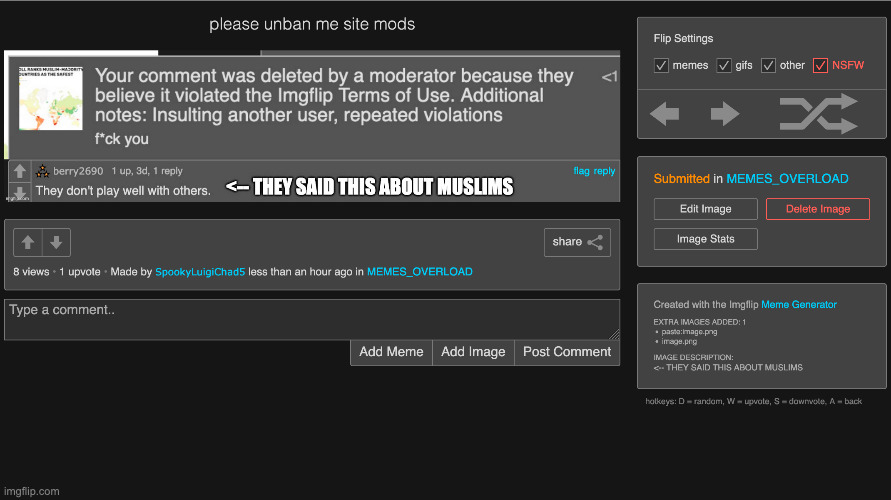The height and width of the screenshot is (500, 891).
Task: Upvote the meme with the up arrow
Action: (28, 243)
